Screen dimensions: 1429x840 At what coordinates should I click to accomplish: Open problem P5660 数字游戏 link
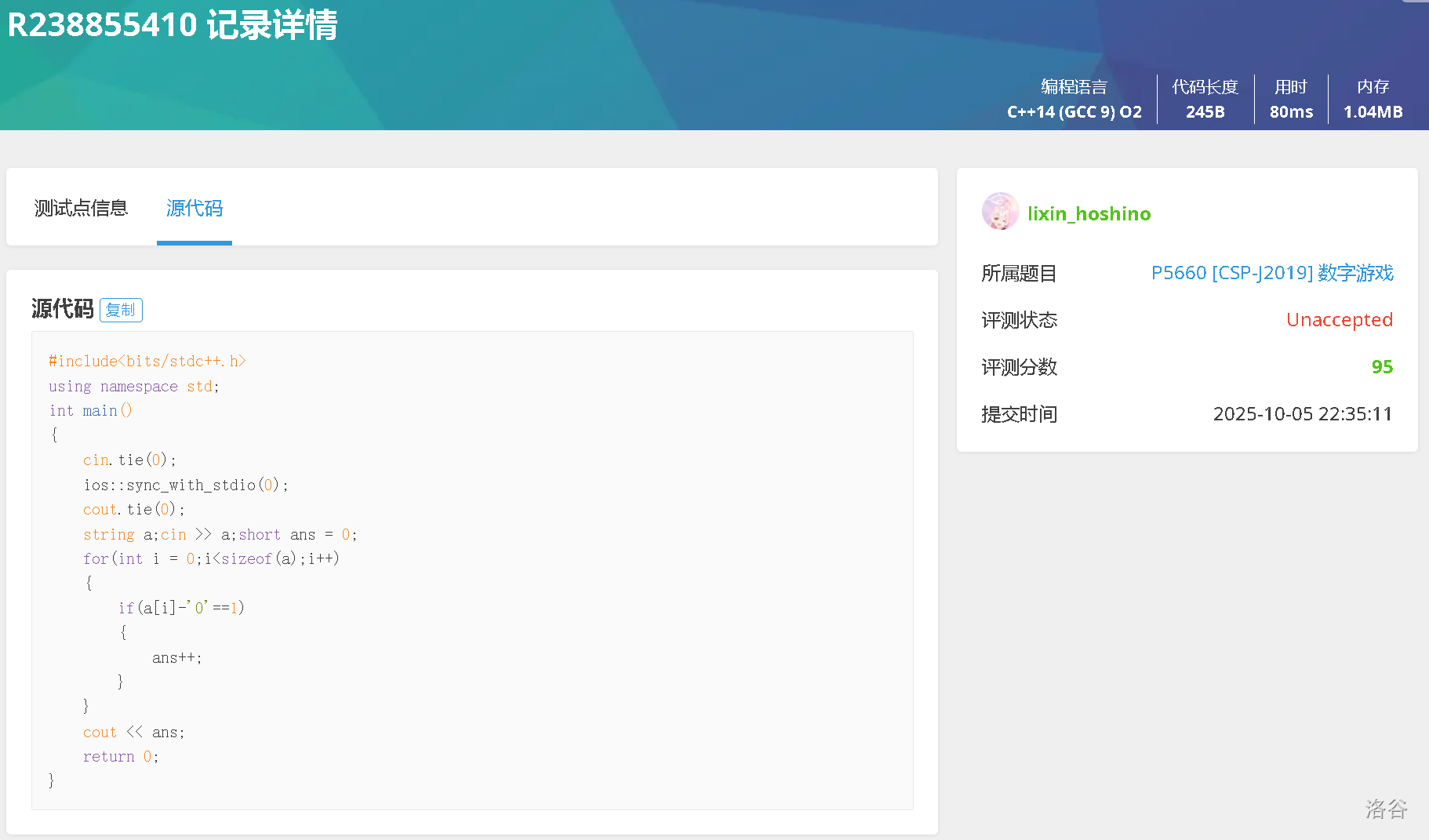1271,273
